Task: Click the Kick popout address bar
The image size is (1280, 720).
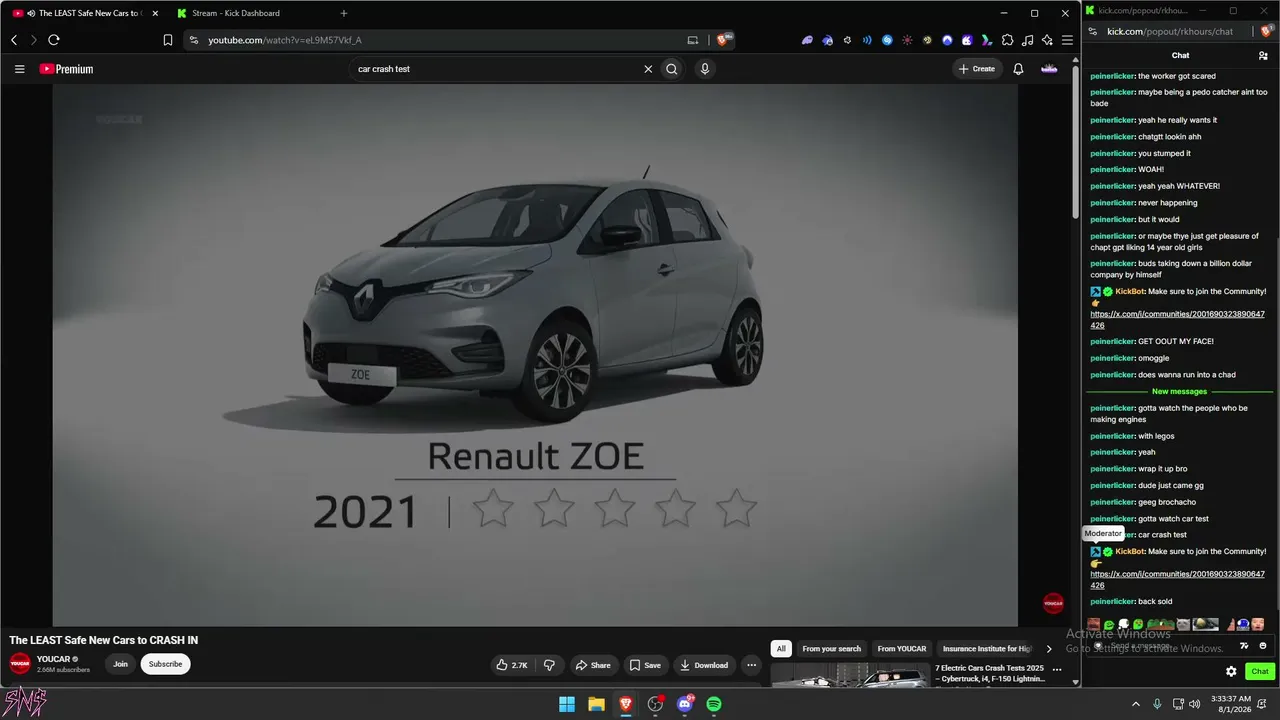Action: coord(1170,32)
